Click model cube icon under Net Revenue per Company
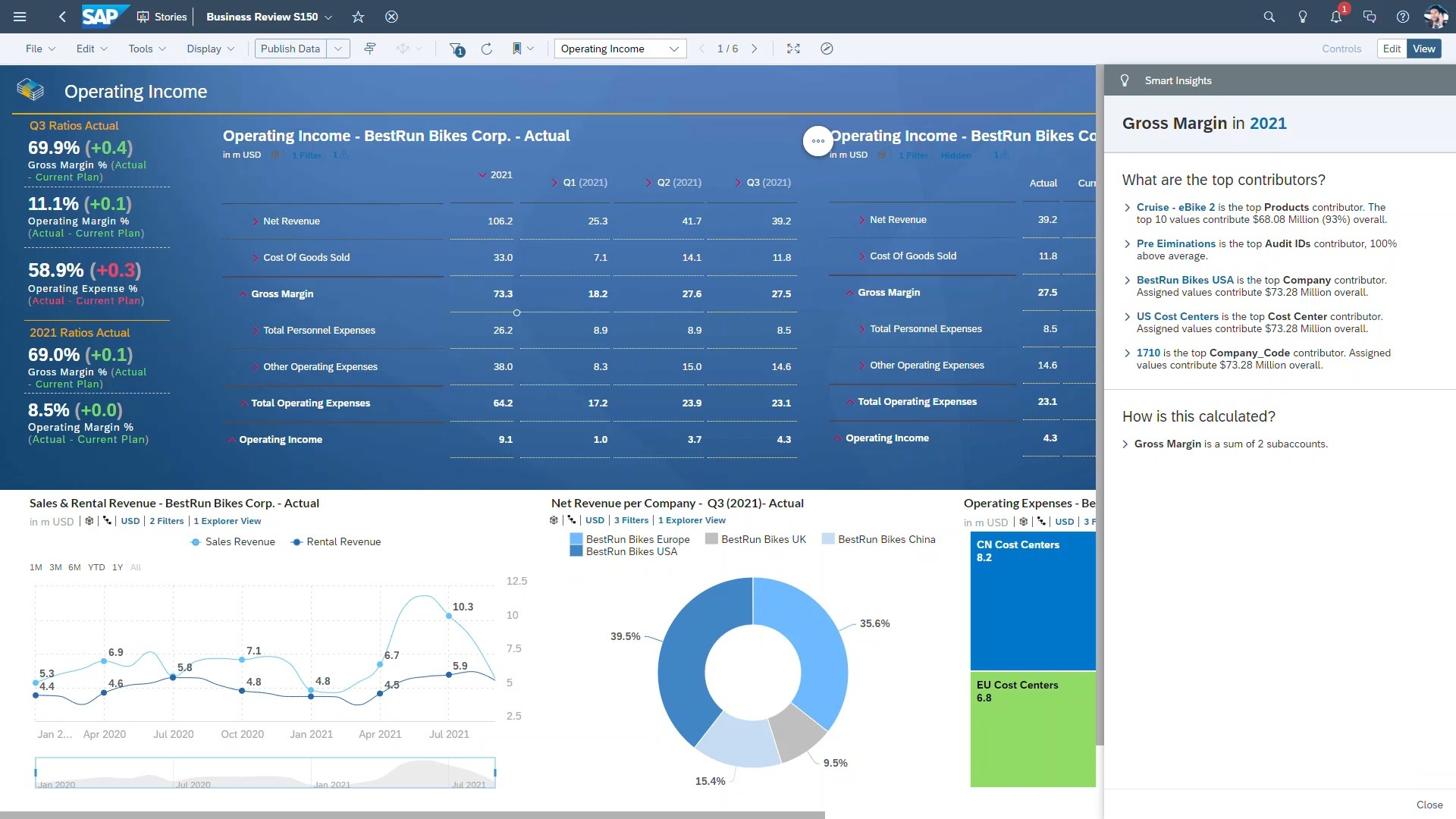 point(554,520)
